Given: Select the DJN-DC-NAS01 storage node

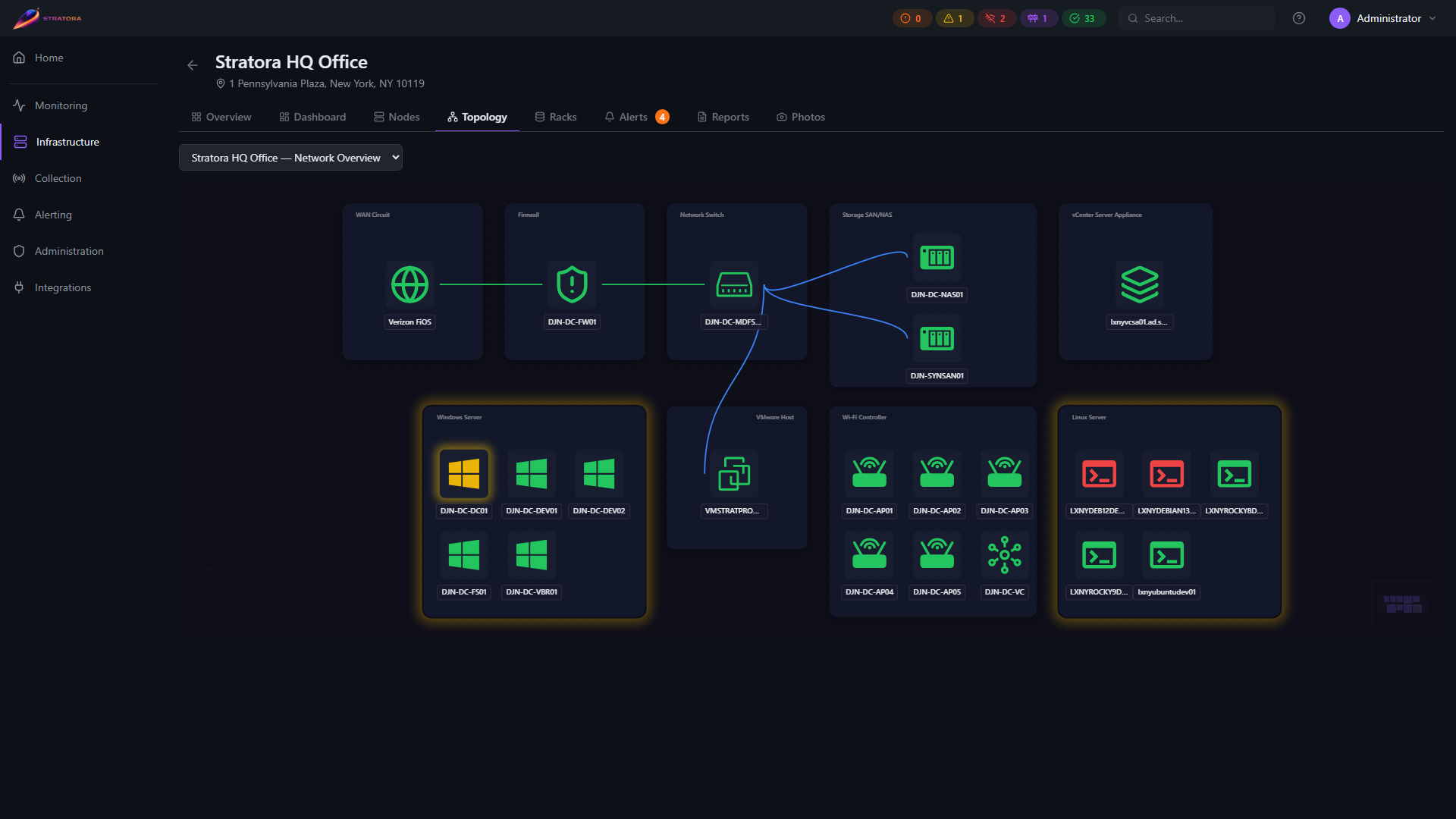Looking at the screenshot, I should (937, 258).
